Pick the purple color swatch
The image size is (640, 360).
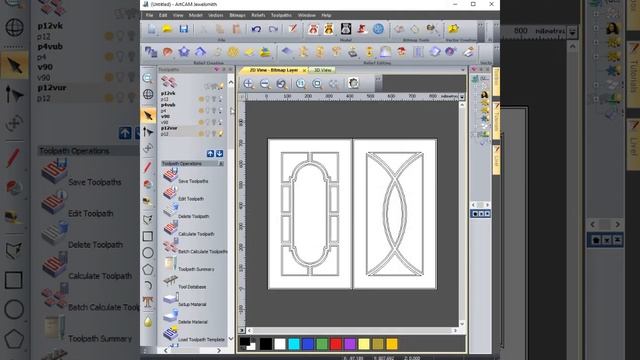coord(350,344)
